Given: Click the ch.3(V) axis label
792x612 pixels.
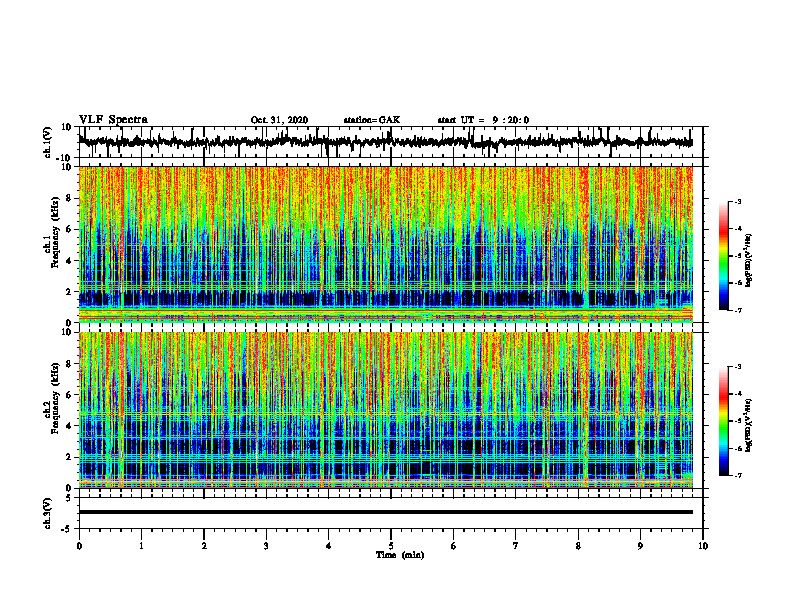Looking at the screenshot, I should (48, 513).
